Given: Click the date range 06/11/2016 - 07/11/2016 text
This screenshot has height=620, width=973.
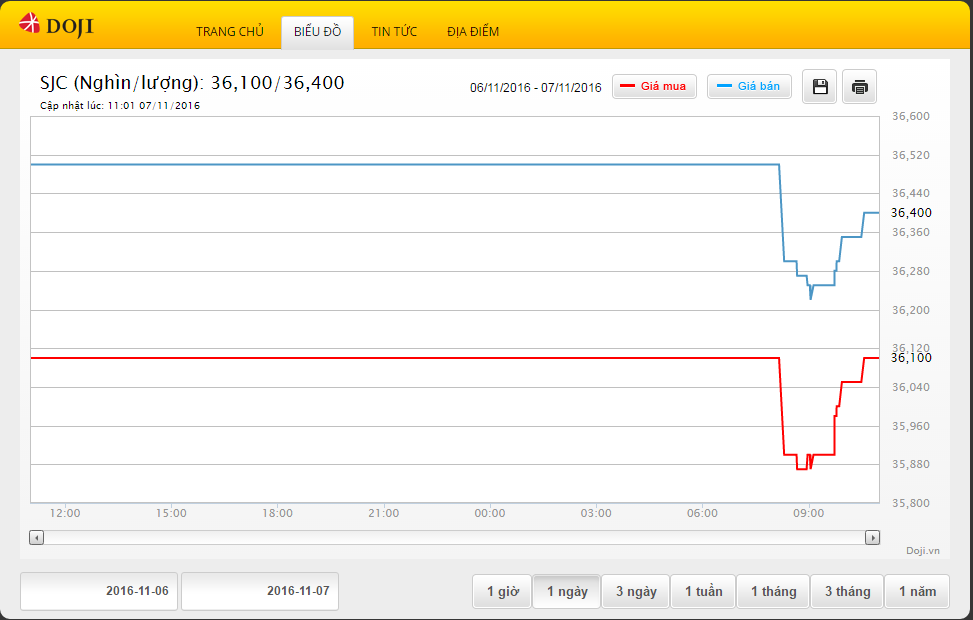Looking at the screenshot, I should [536, 88].
